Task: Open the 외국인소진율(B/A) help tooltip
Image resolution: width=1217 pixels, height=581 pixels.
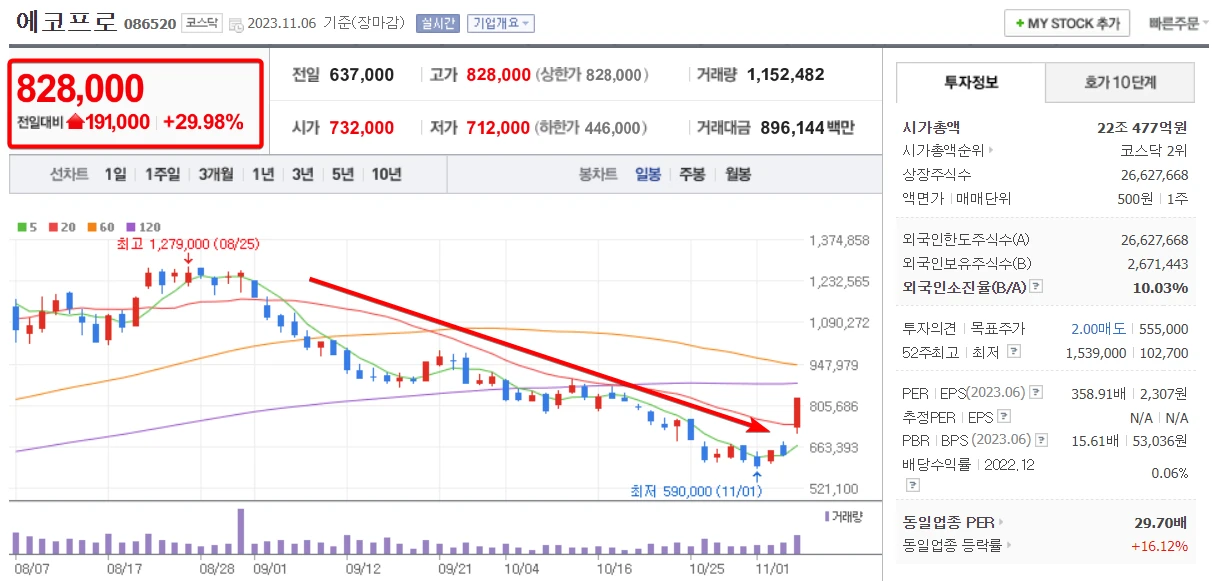Action: click(1036, 286)
